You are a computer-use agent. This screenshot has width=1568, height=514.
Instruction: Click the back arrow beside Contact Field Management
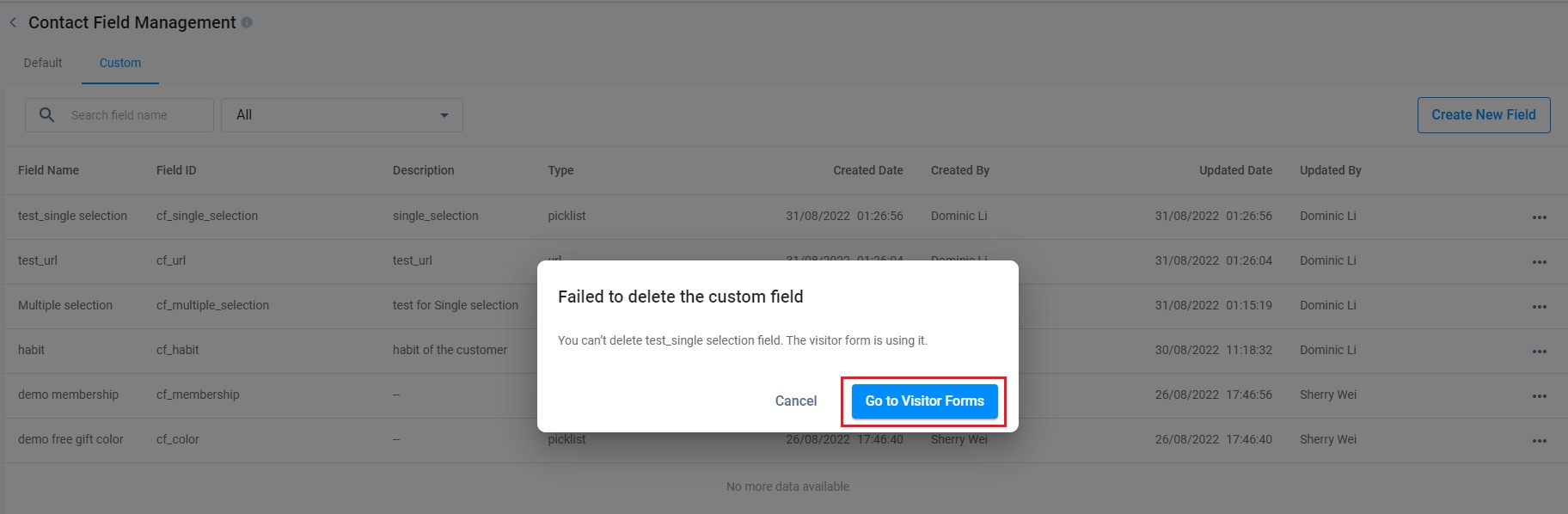point(13,23)
